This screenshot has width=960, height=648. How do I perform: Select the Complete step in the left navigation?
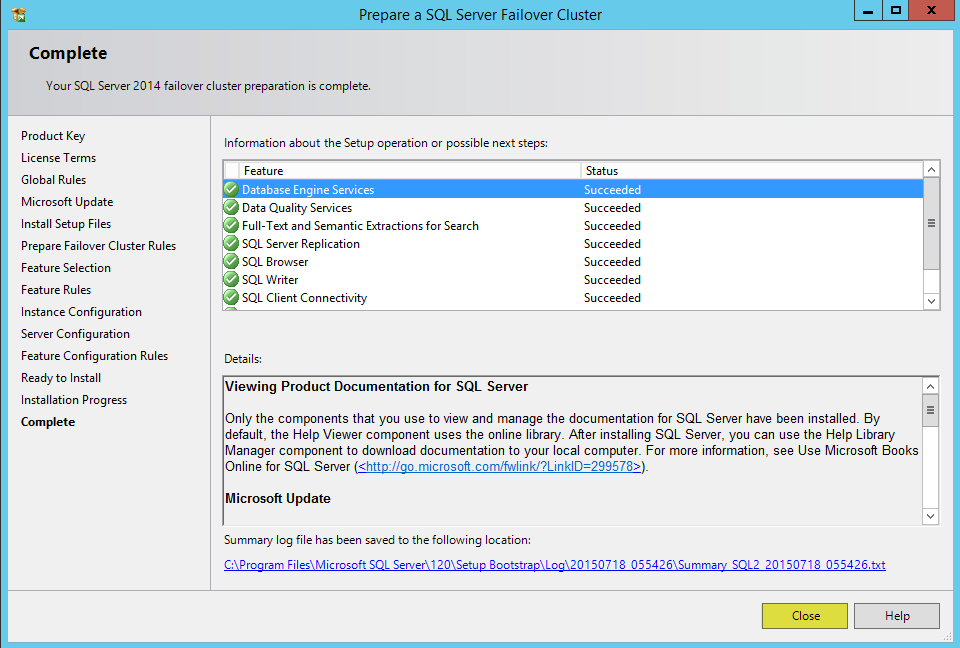(x=48, y=422)
